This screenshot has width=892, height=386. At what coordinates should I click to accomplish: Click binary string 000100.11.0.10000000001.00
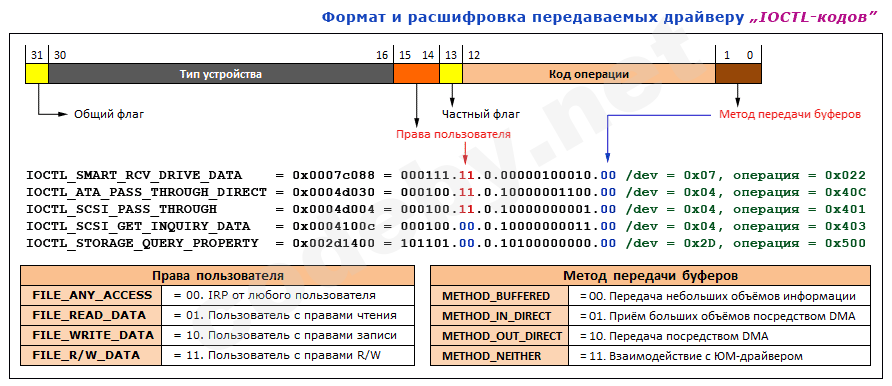(x=508, y=209)
